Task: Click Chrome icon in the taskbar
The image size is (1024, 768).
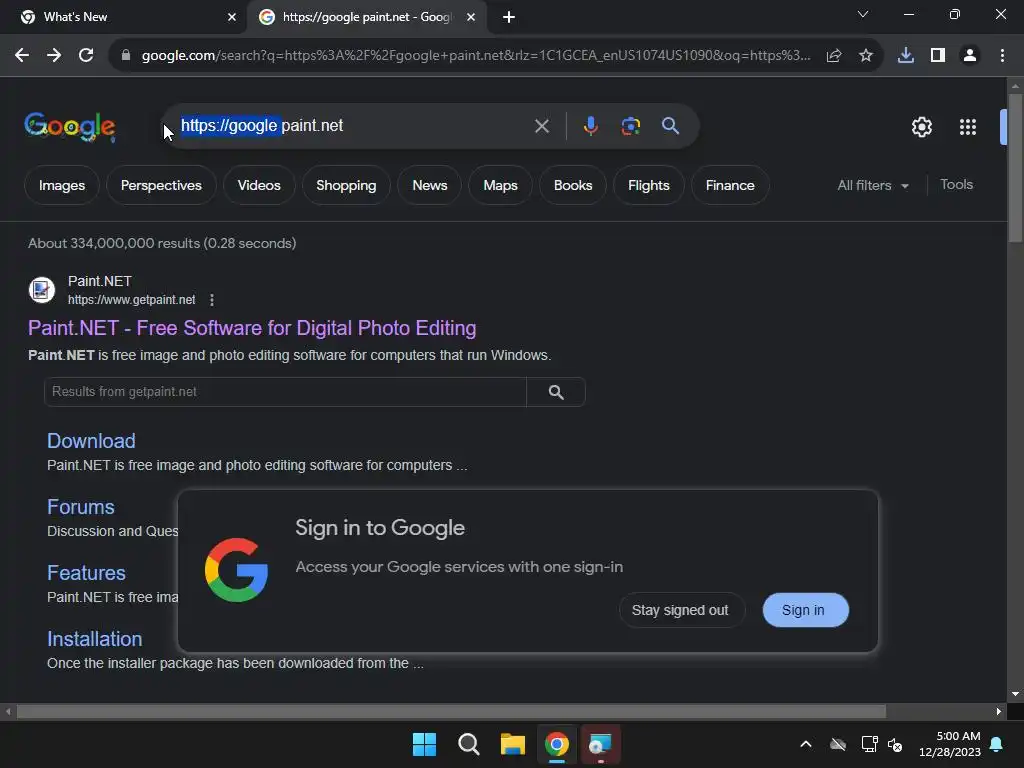Action: click(x=557, y=744)
